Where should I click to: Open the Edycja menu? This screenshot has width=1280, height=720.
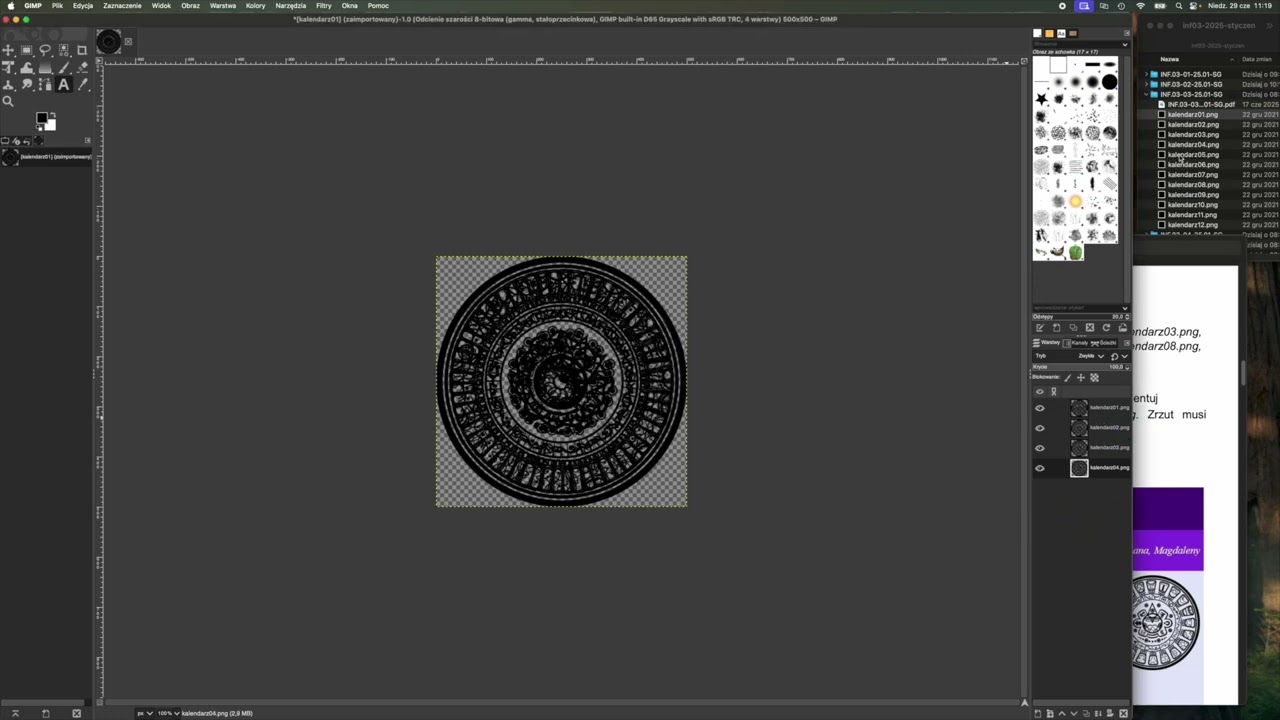click(x=83, y=5)
